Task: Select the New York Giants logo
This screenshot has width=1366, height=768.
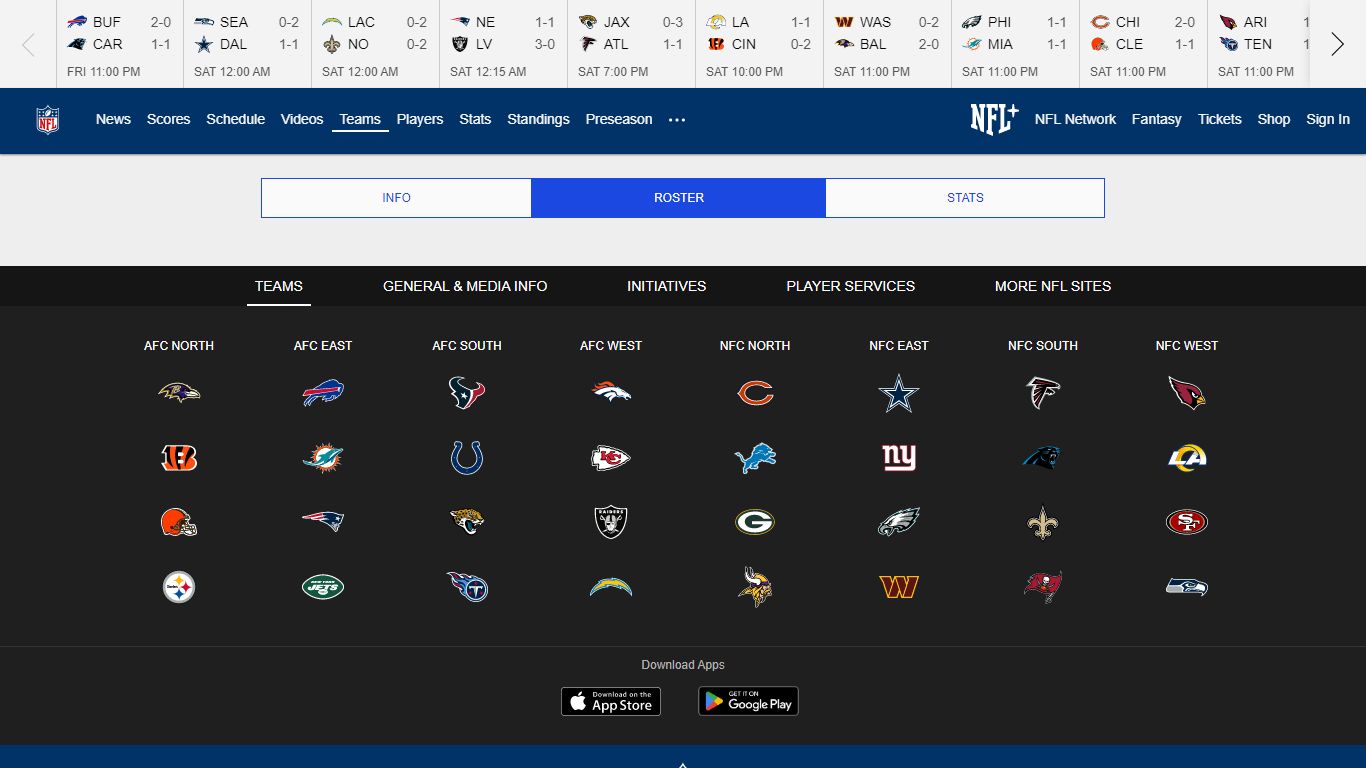Action: click(899, 458)
